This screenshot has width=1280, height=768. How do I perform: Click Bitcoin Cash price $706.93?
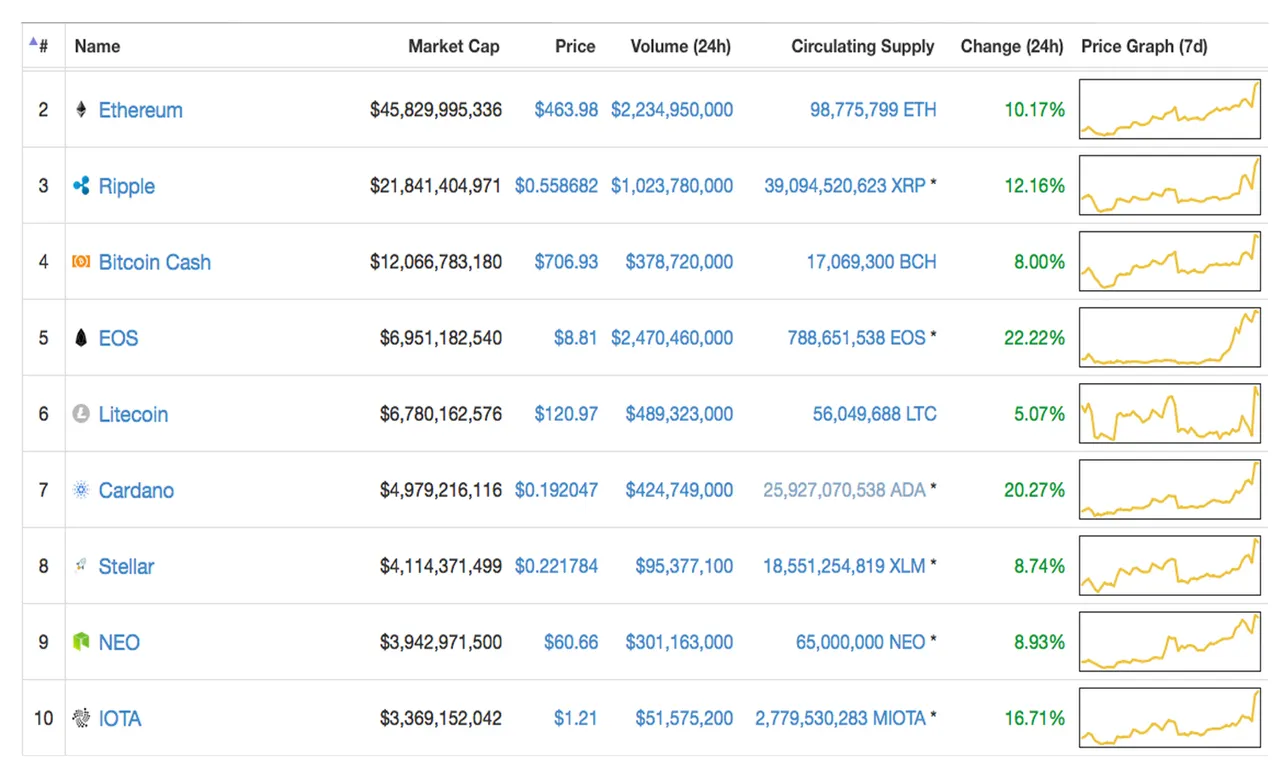click(x=566, y=262)
